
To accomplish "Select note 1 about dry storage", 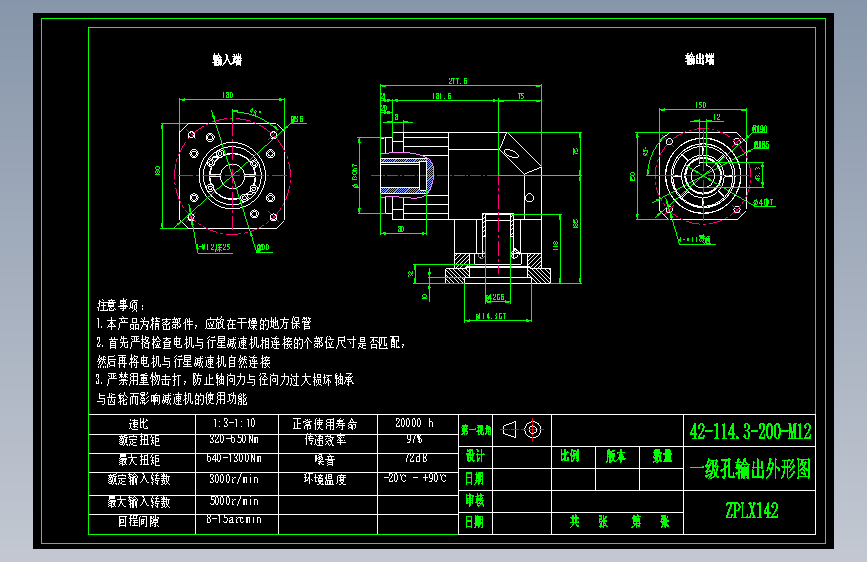I will (x=204, y=324).
